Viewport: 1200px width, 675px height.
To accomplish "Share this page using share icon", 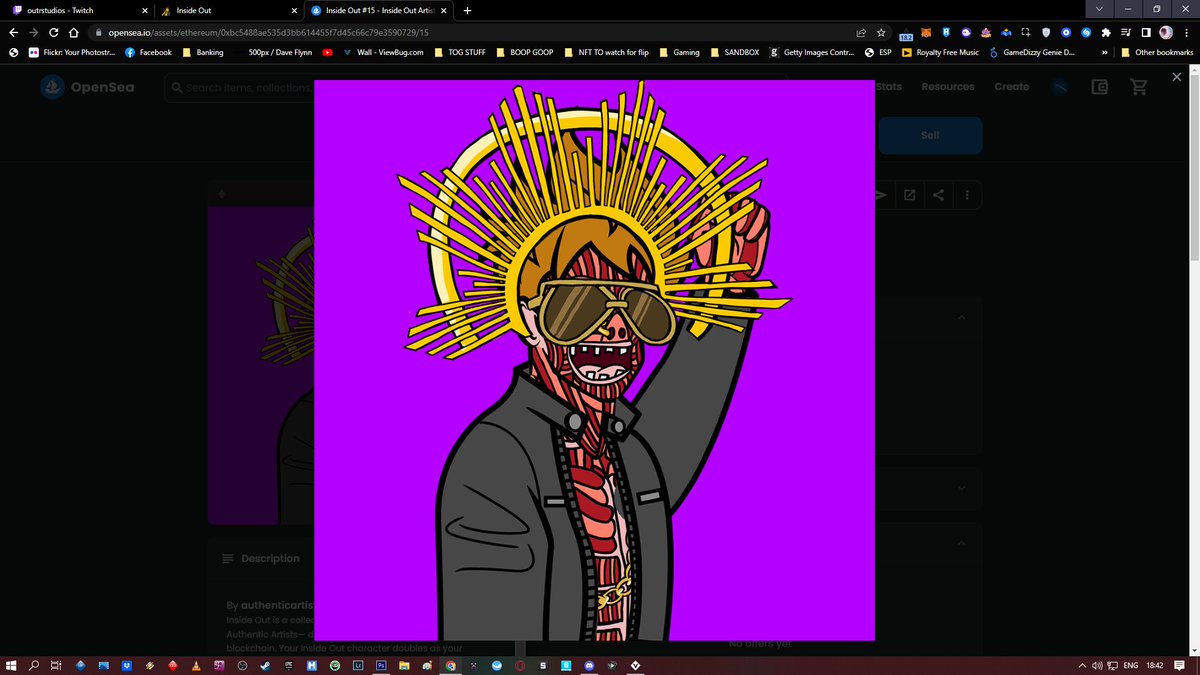I will click(x=861, y=32).
